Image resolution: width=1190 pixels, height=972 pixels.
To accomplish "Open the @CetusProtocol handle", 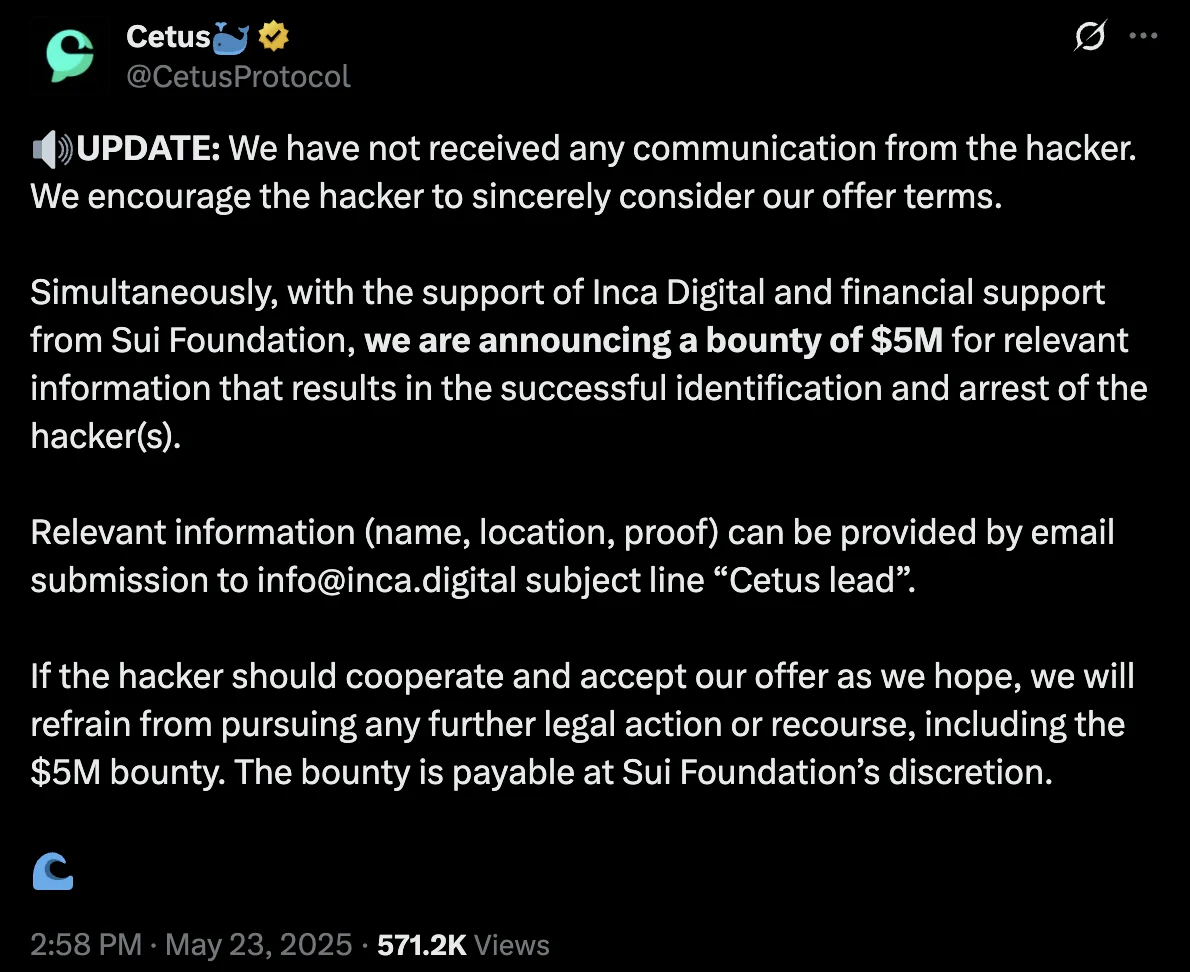I will 238,76.
